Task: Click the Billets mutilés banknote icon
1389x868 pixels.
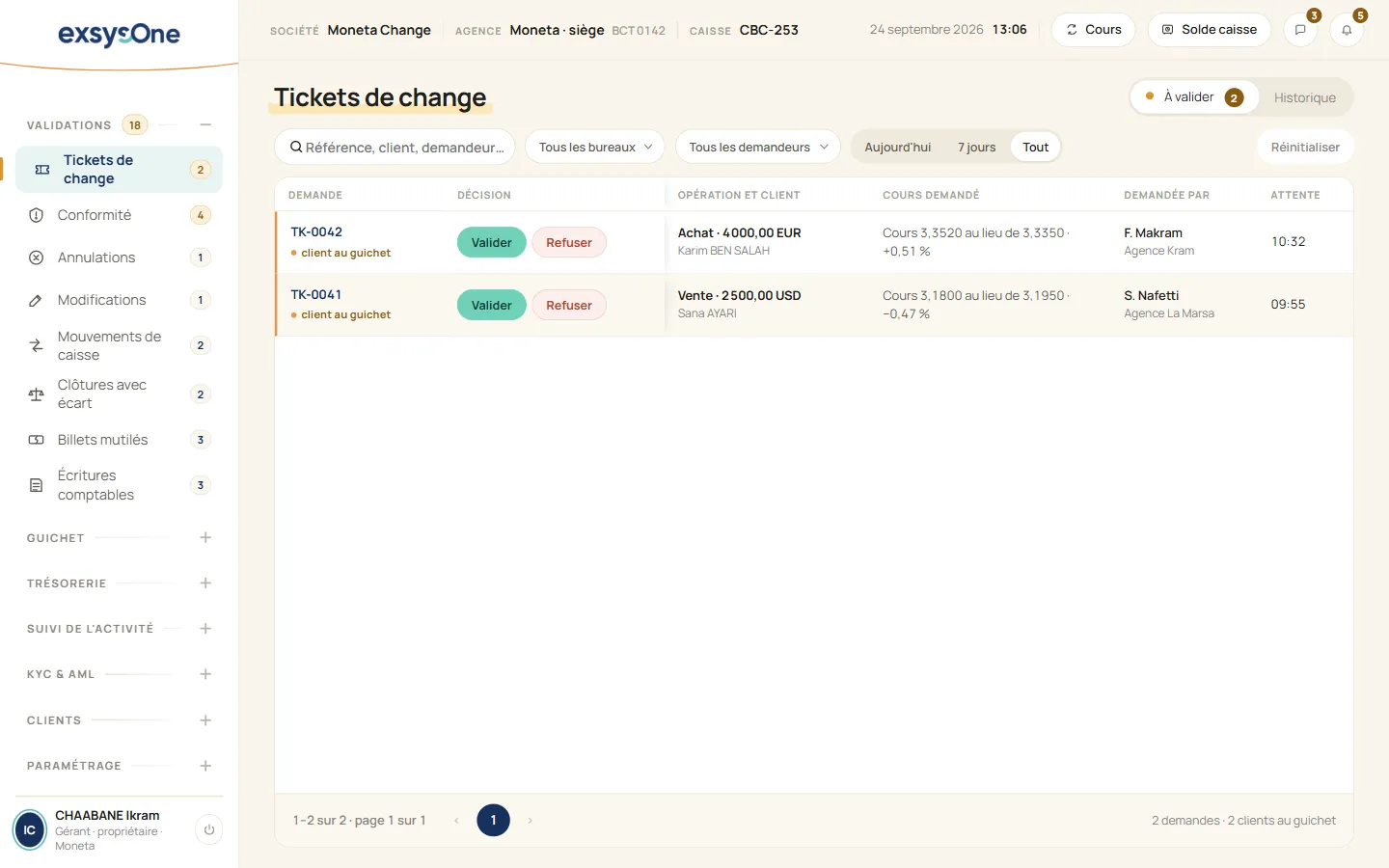Action: click(37, 440)
